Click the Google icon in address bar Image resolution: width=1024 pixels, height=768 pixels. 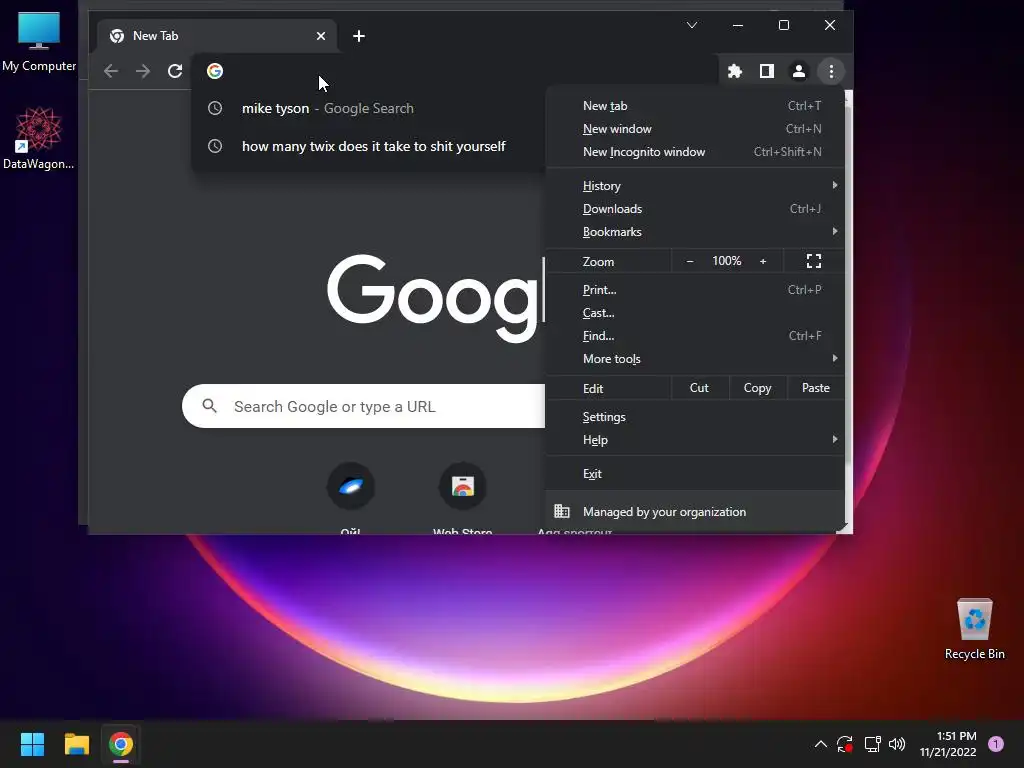click(215, 71)
